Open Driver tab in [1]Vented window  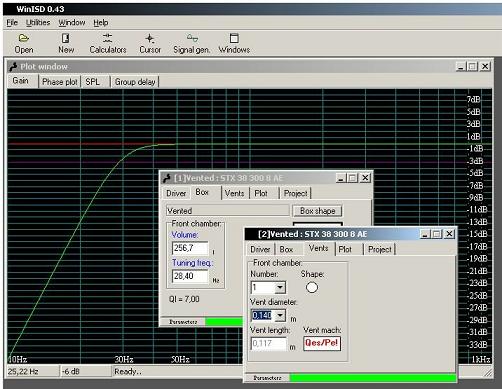point(176,193)
